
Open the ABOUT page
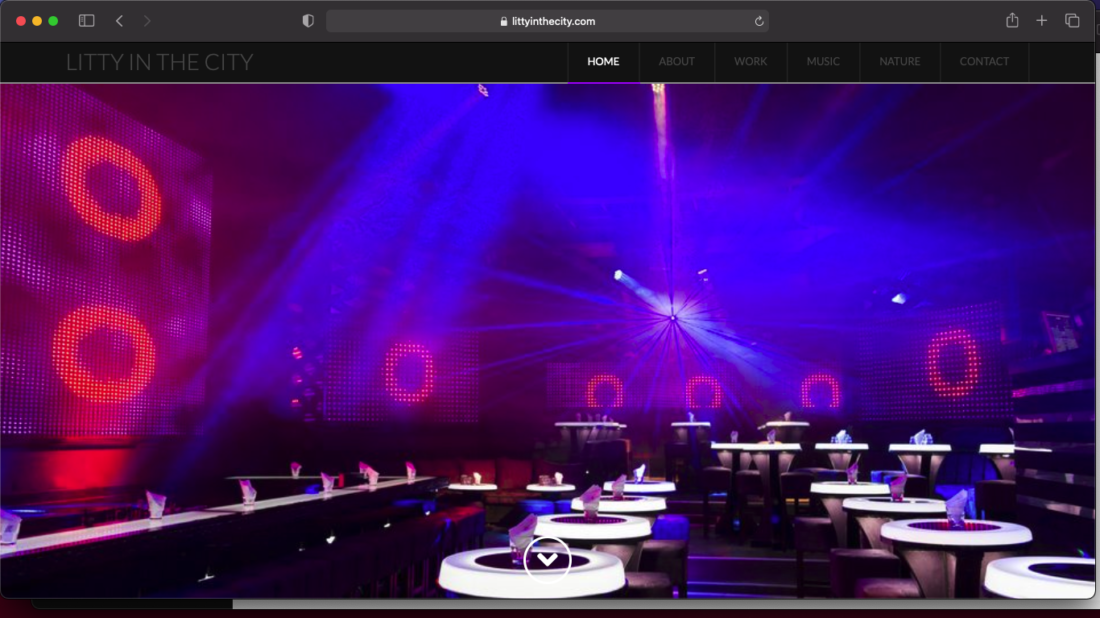tap(676, 62)
